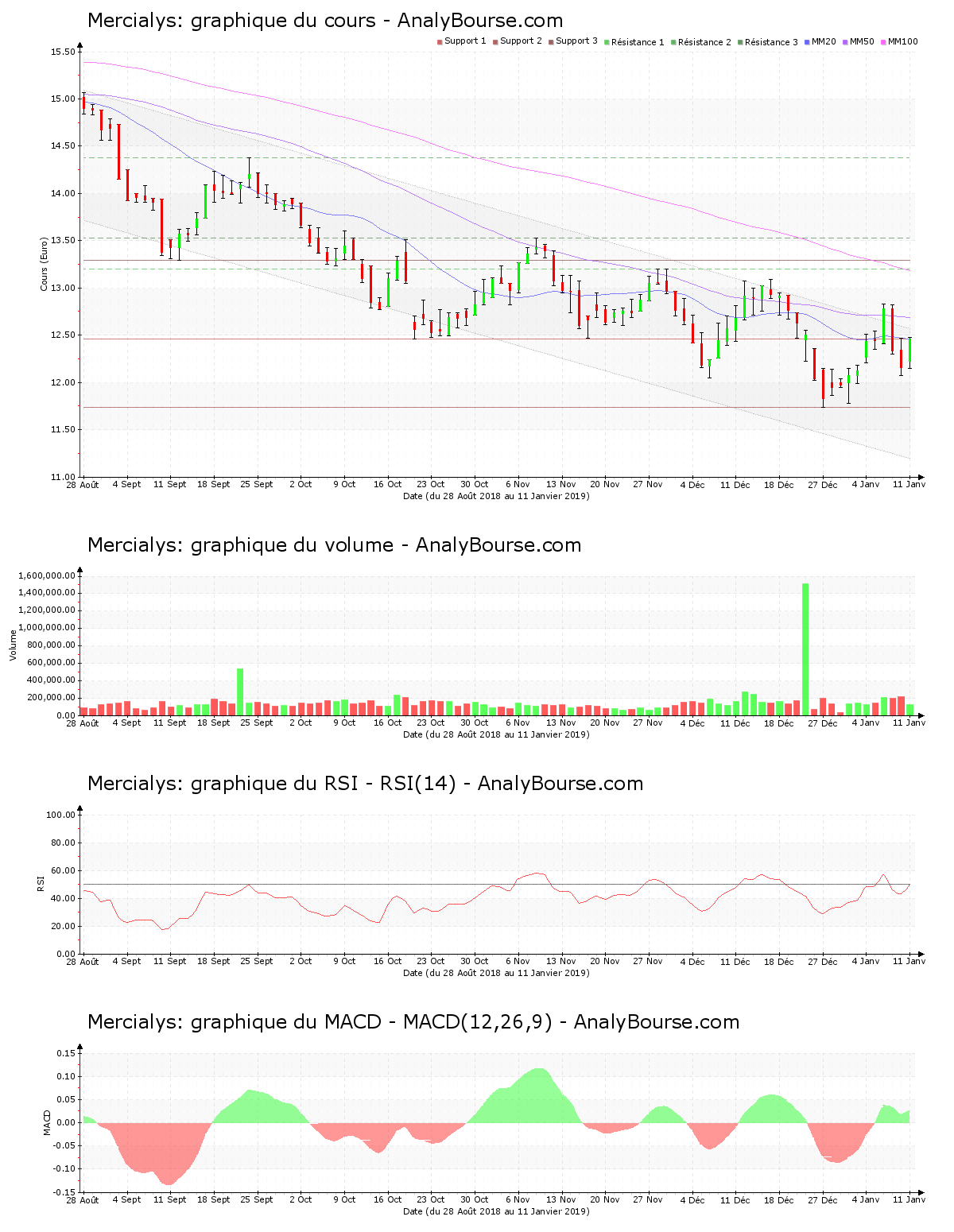Select the Résistance 3 legend entry
954x1232 pixels.
(767, 42)
